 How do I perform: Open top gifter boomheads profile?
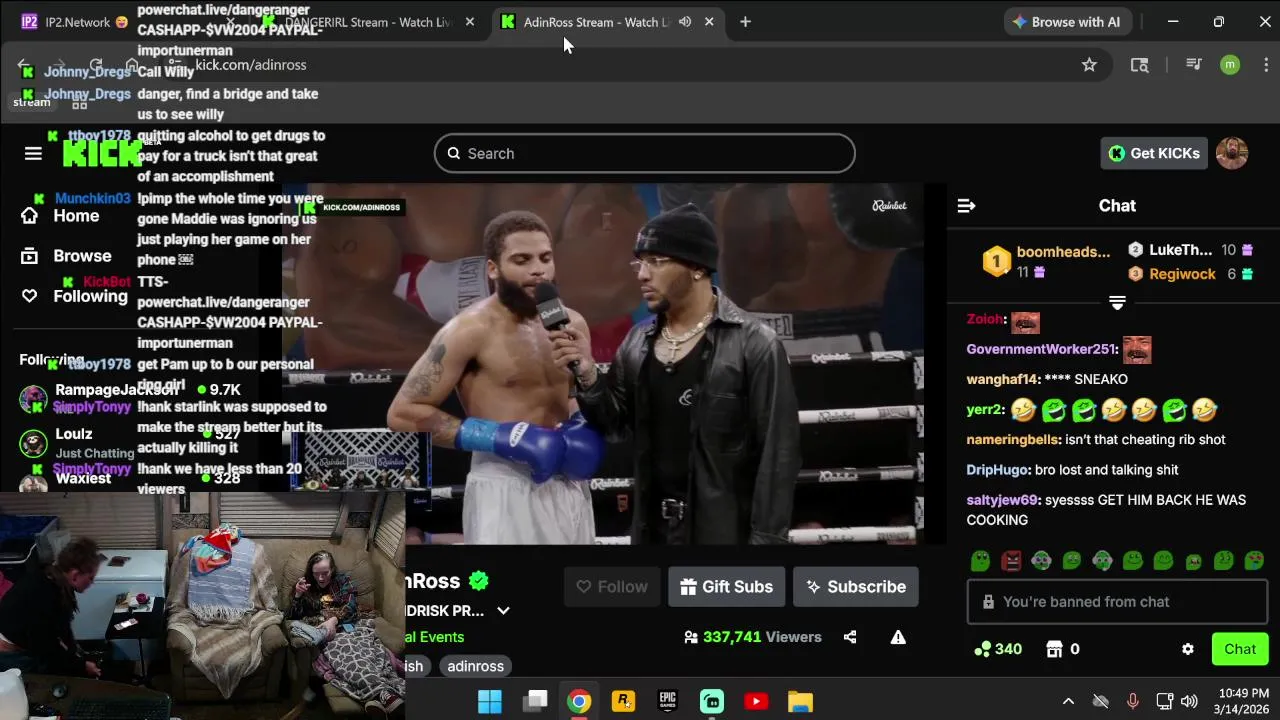coord(1063,252)
